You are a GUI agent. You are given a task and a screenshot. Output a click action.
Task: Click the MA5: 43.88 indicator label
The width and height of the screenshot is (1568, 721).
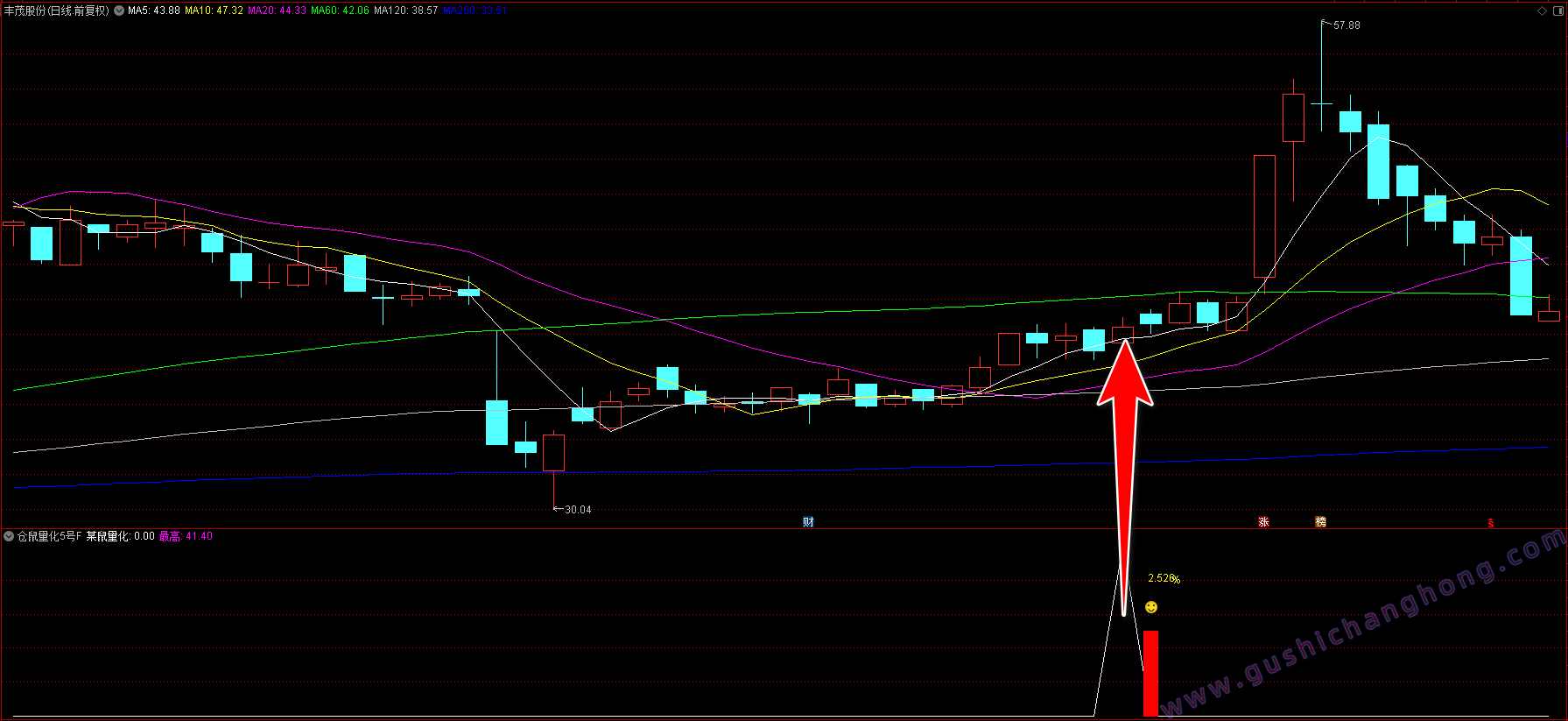click(154, 11)
